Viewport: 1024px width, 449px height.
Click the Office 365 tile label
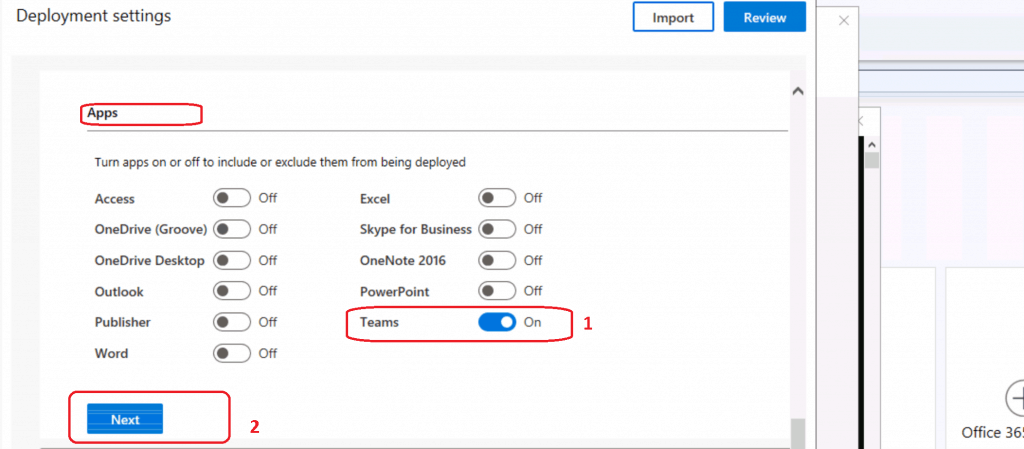click(993, 433)
